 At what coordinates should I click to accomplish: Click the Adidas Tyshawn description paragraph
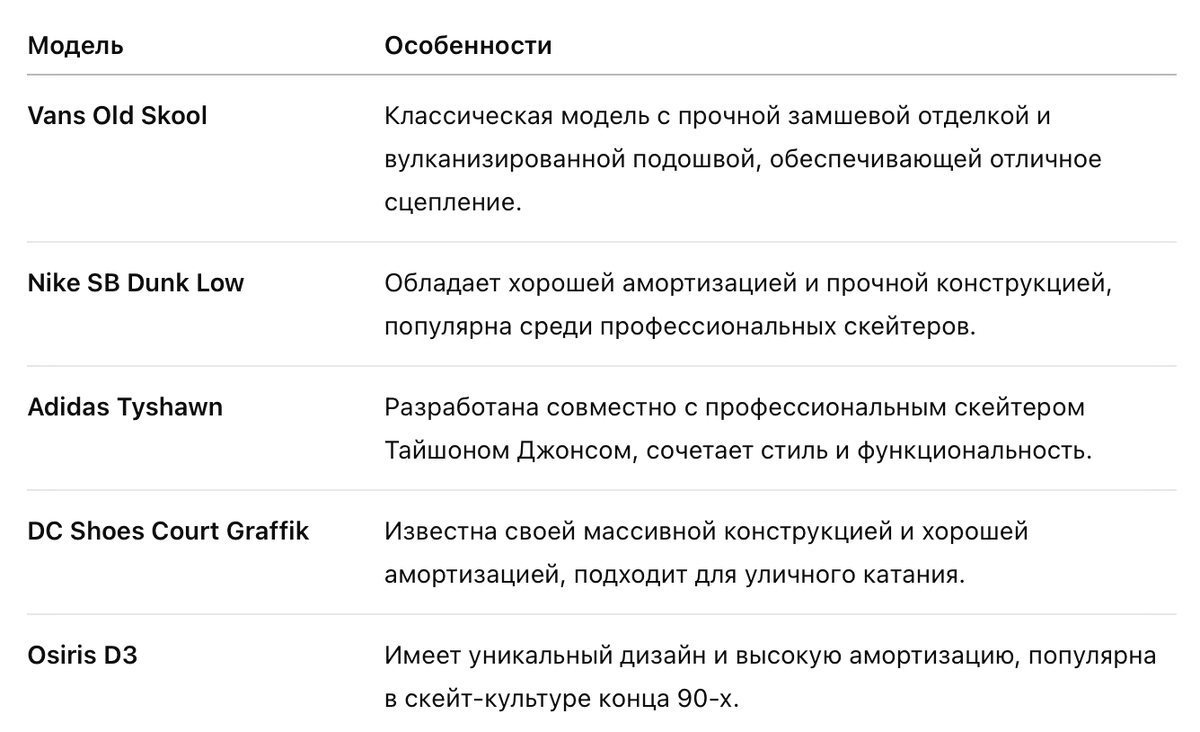click(x=738, y=429)
